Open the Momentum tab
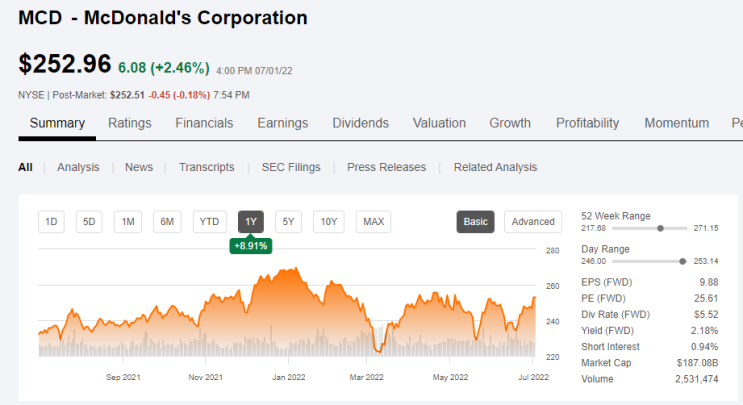The height and width of the screenshot is (405, 743). pyautogui.click(x=677, y=123)
